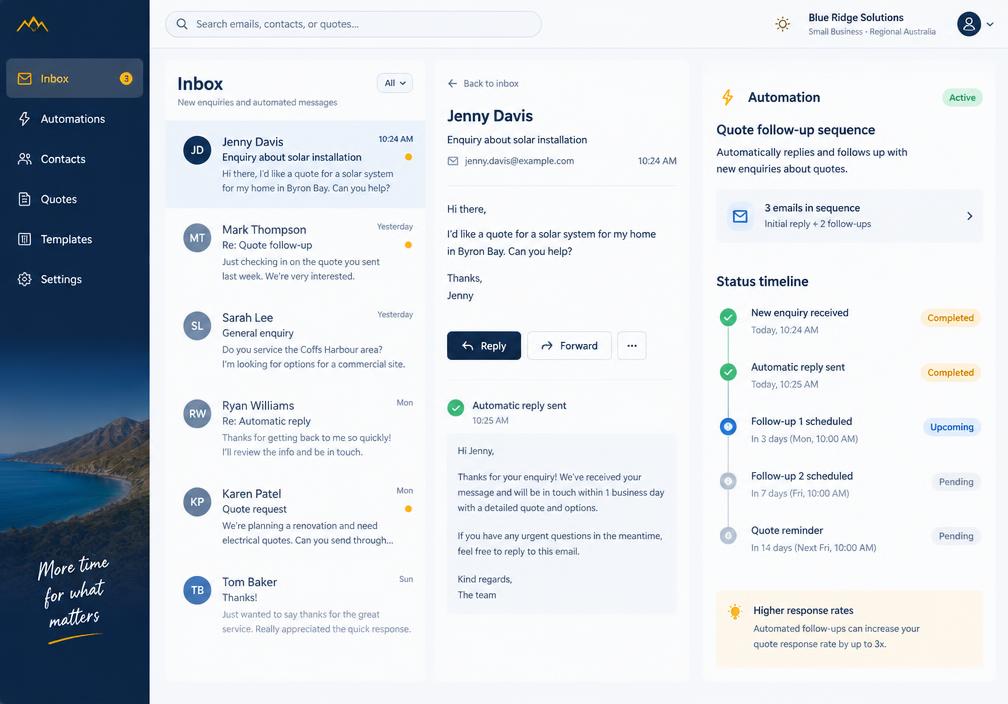Click the RW avatar of Ryan Williams
This screenshot has height=704, width=1008.
[197, 414]
